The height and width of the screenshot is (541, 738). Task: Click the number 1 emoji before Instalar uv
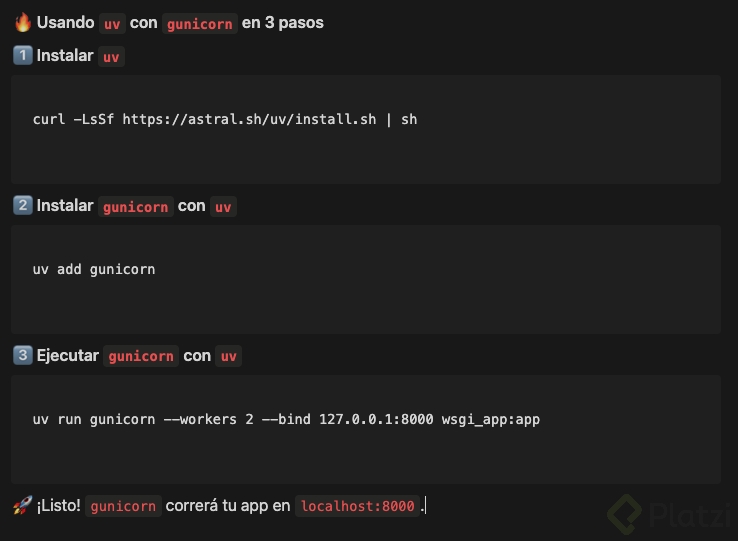(22, 56)
